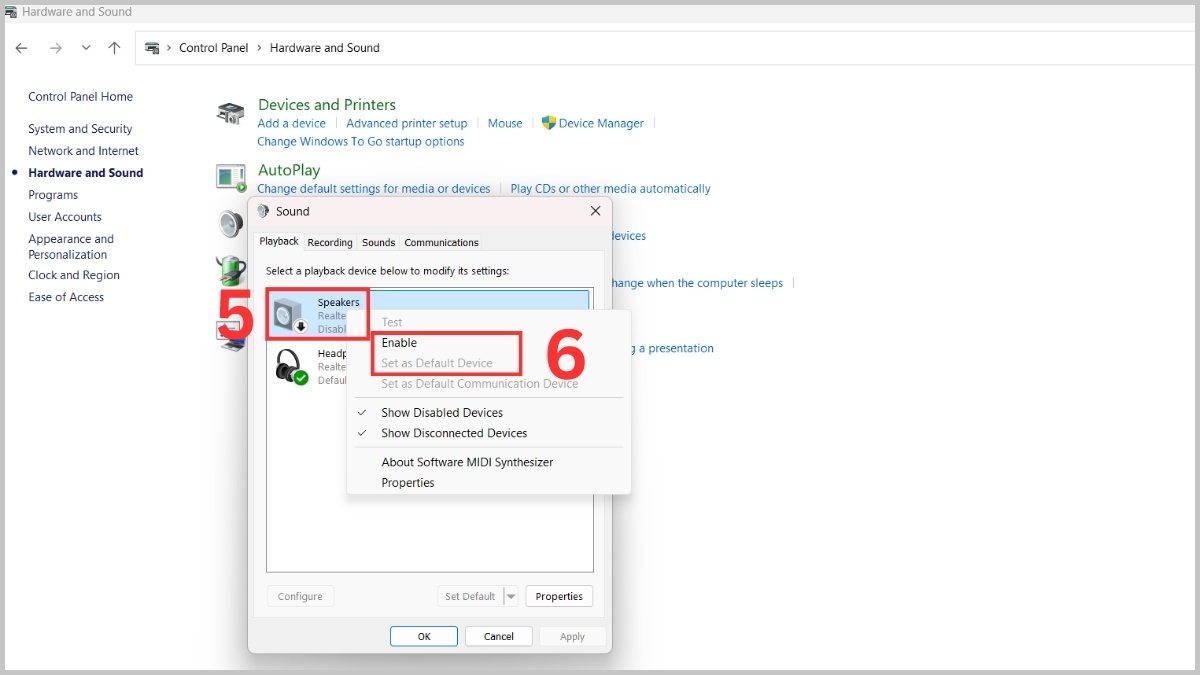Switch to the Playback tab
The width and height of the screenshot is (1200, 675).
[x=279, y=241]
